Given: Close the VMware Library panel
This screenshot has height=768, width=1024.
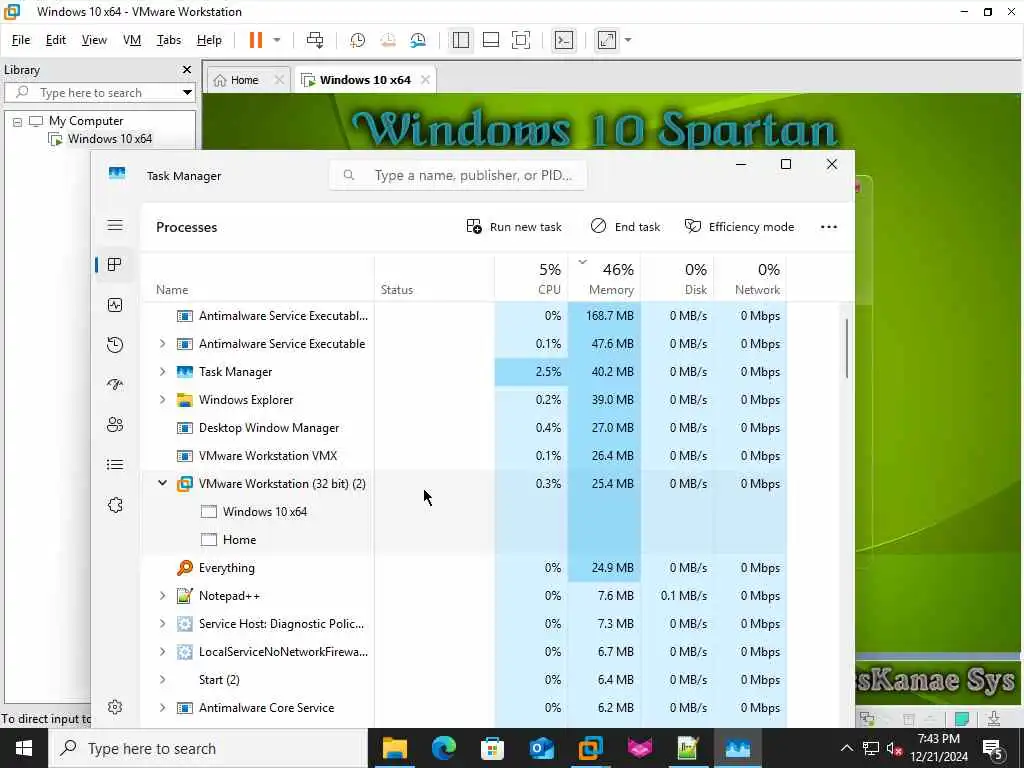Looking at the screenshot, I should click(187, 69).
